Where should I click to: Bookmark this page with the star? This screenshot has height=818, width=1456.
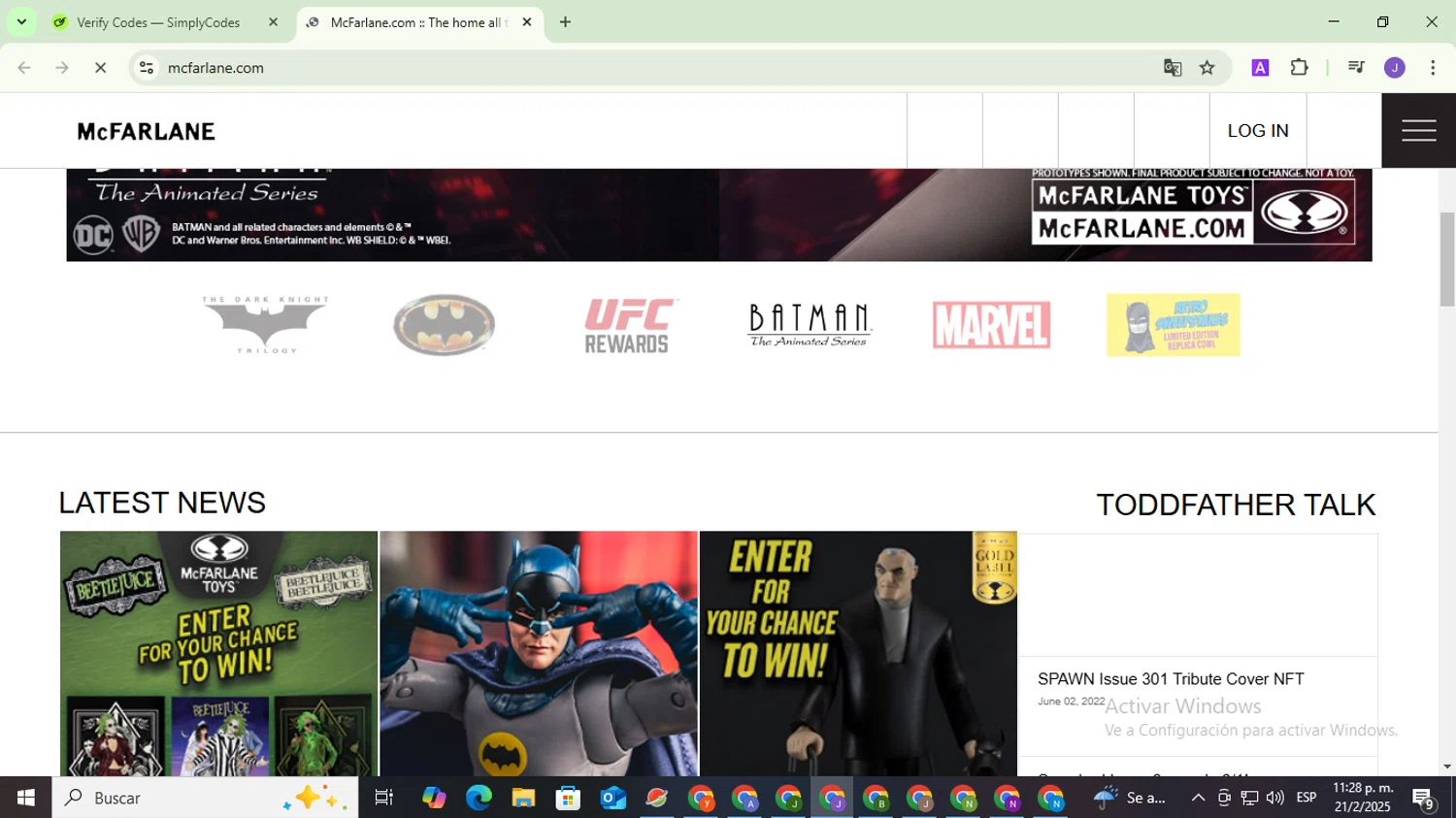pyautogui.click(x=1208, y=68)
